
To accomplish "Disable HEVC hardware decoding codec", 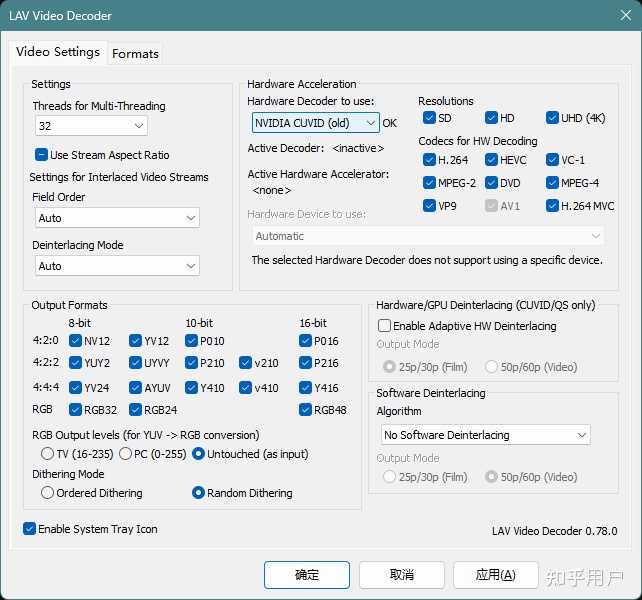I will 492,160.
